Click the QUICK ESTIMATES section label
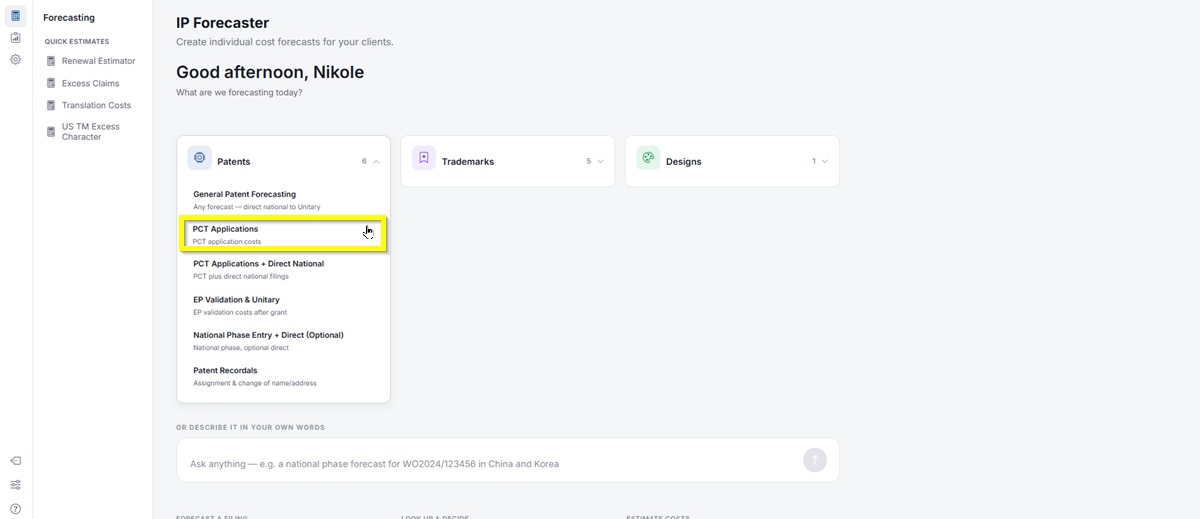The height and width of the screenshot is (519, 1200). 77,42
